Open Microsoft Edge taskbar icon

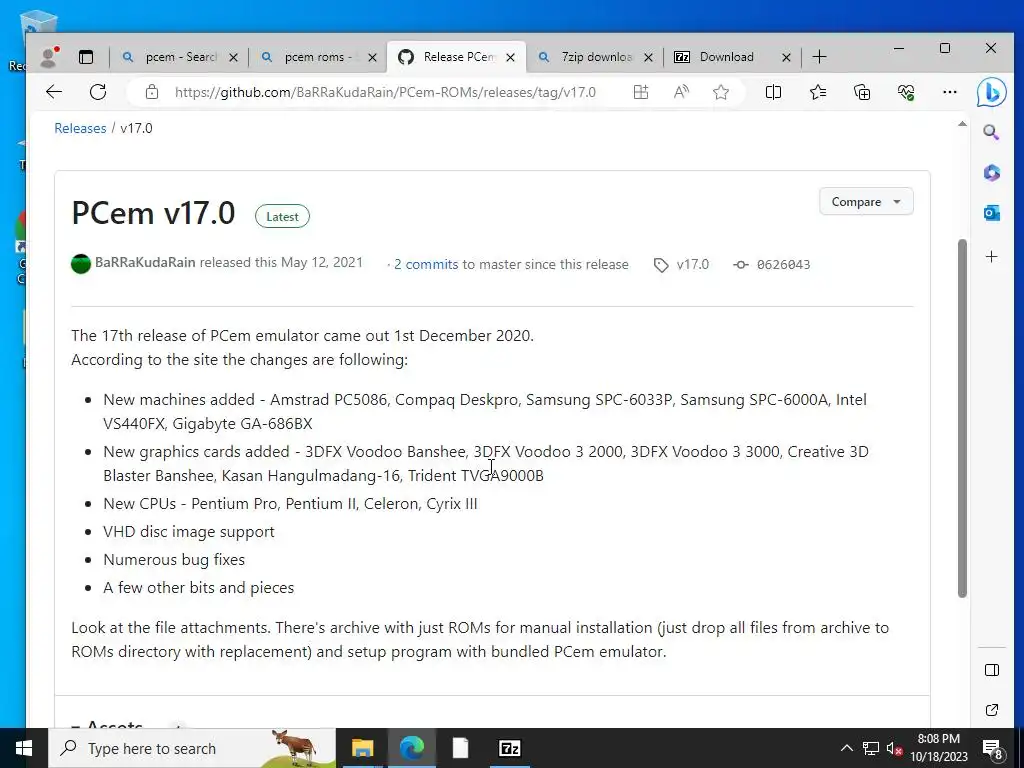[x=412, y=748]
